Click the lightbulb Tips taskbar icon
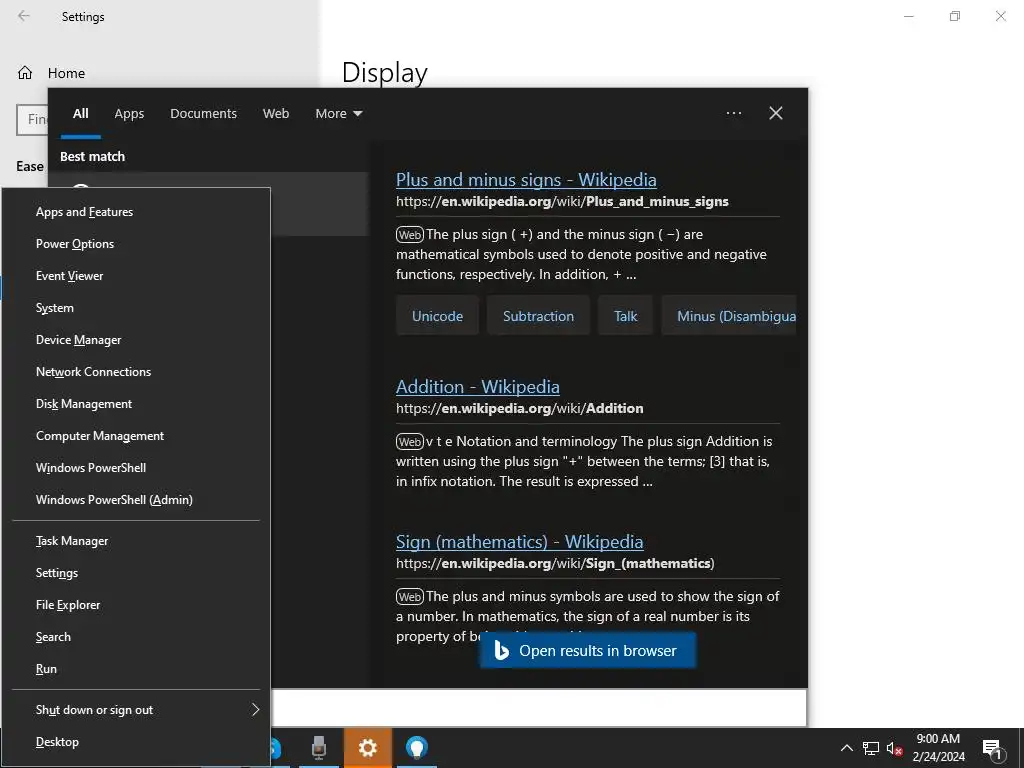Viewport: 1024px width, 768px height. coord(417,748)
